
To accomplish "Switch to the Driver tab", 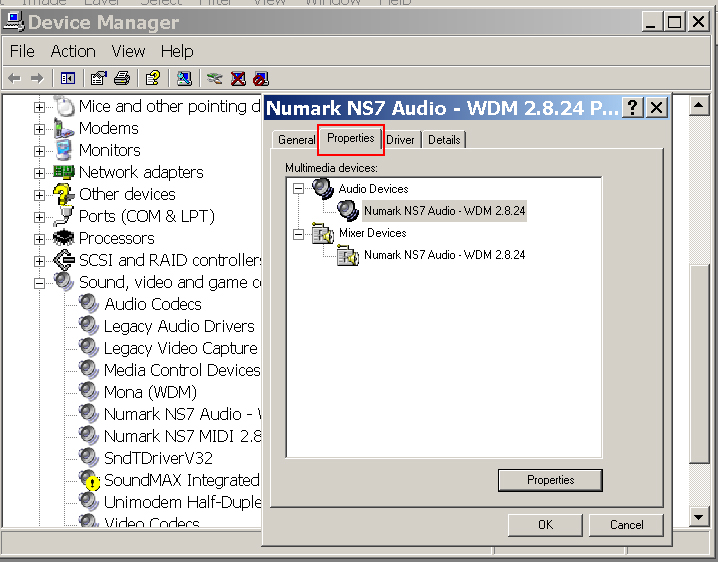I will tap(400, 140).
